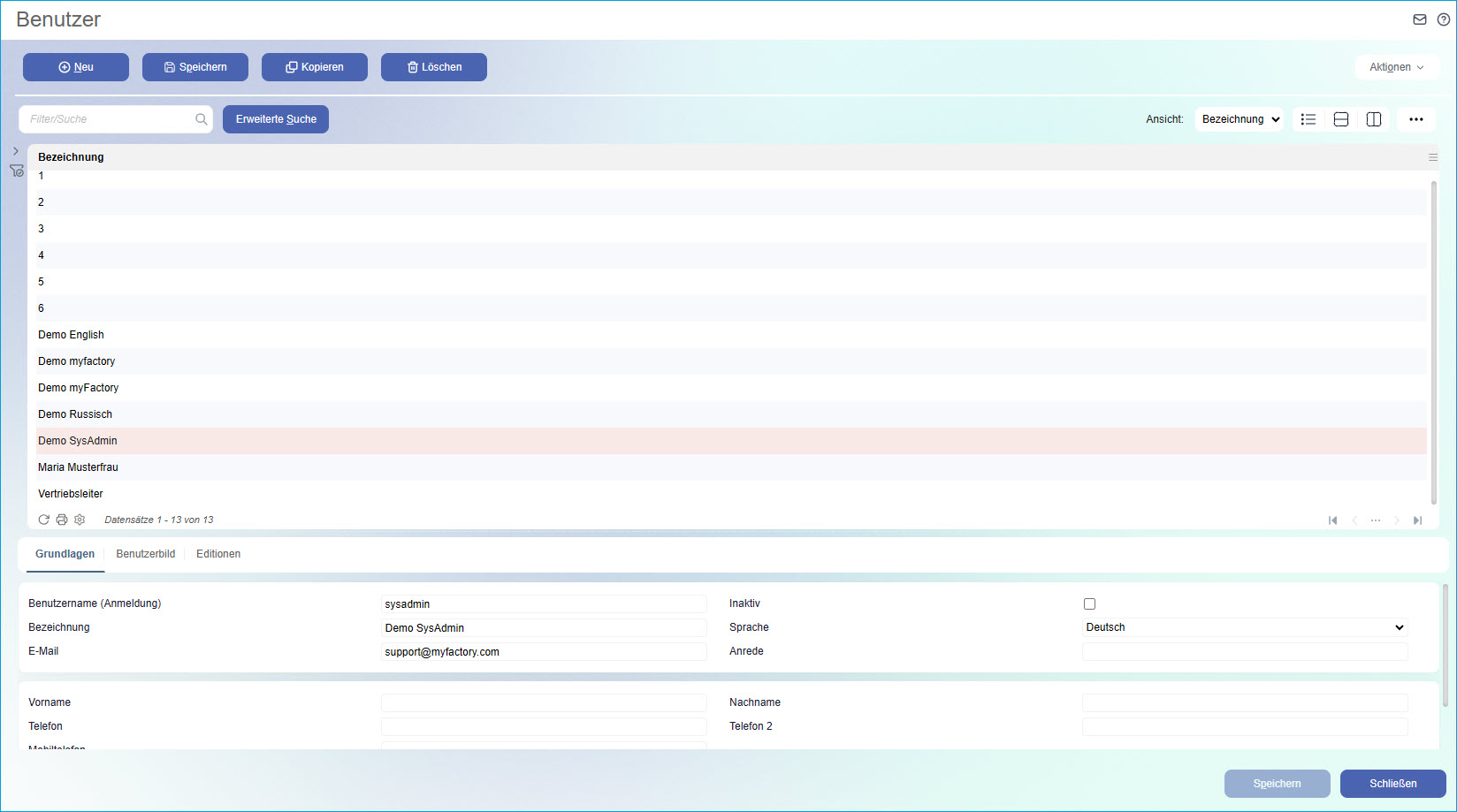
Task: Click the Nachname input field
Action: [x=1245, y=702]
